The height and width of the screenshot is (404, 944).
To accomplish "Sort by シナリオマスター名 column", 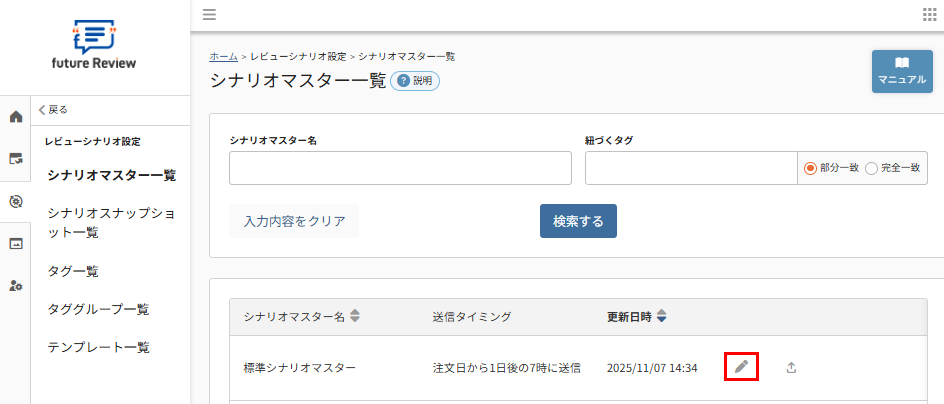I will 355,317.
